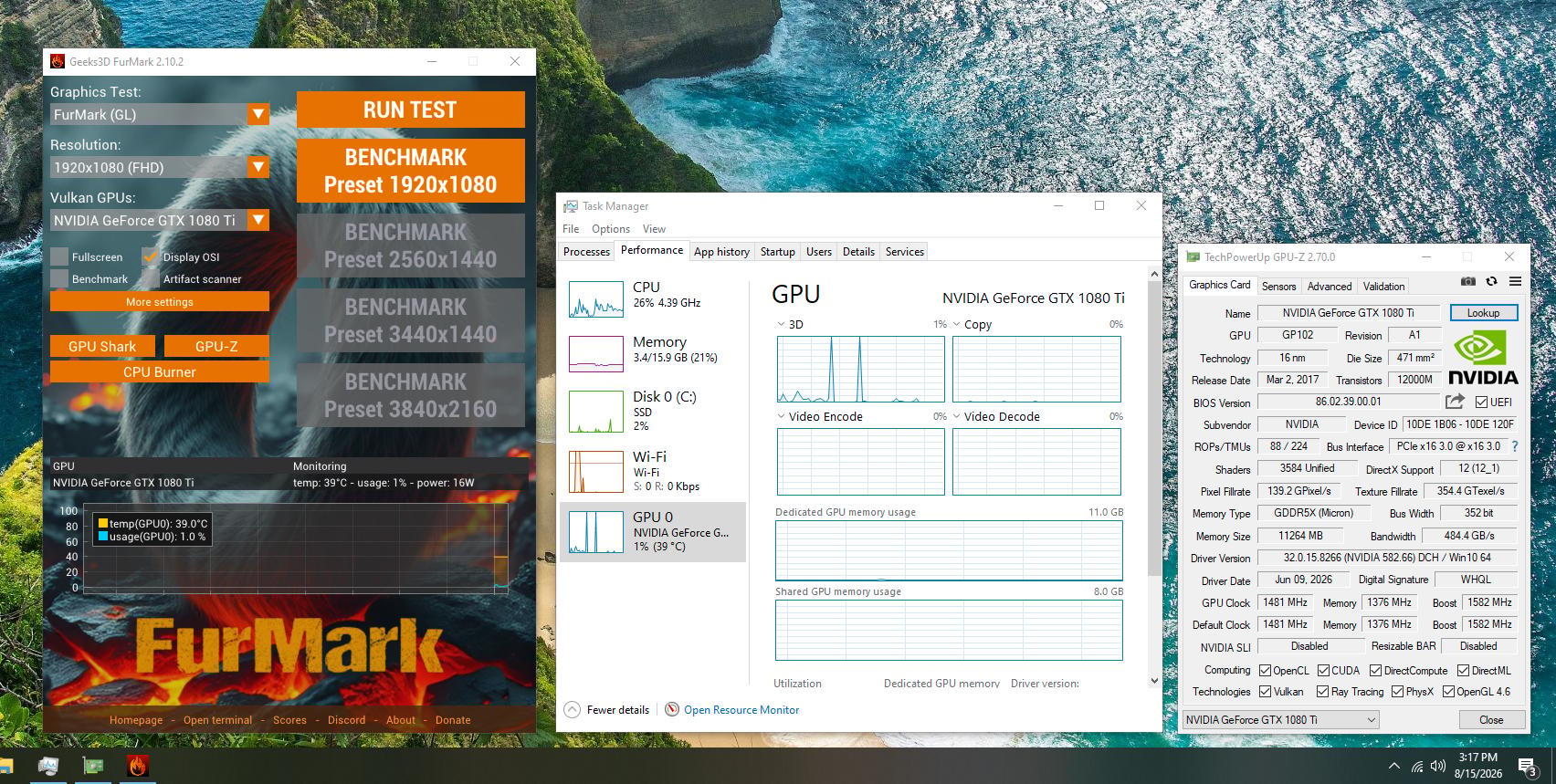
Task: Toggle the UEFI checkbox in GPU-Z
Action: tap(1481, 402)
